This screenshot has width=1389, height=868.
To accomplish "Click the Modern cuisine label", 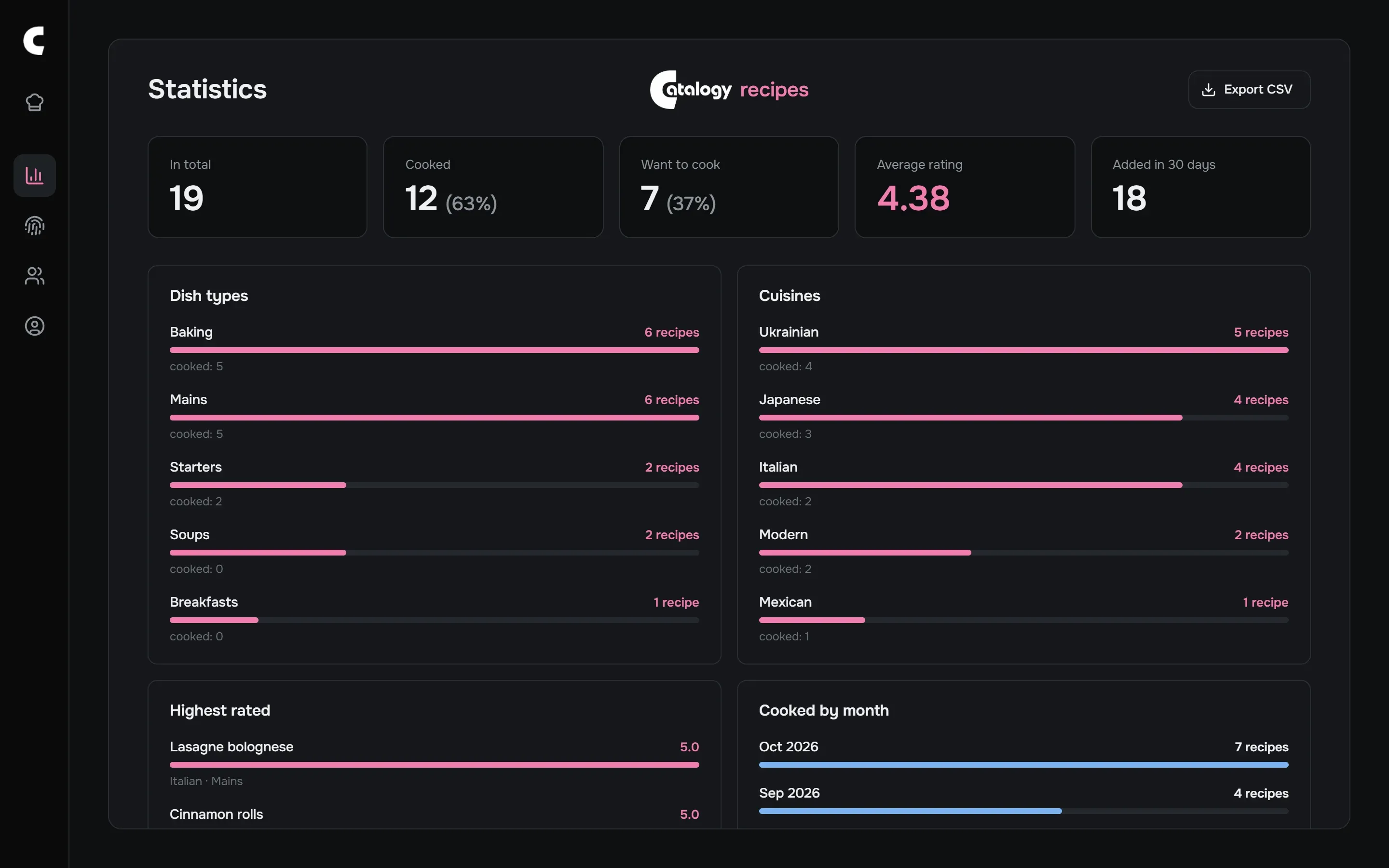I will (783, 534).
